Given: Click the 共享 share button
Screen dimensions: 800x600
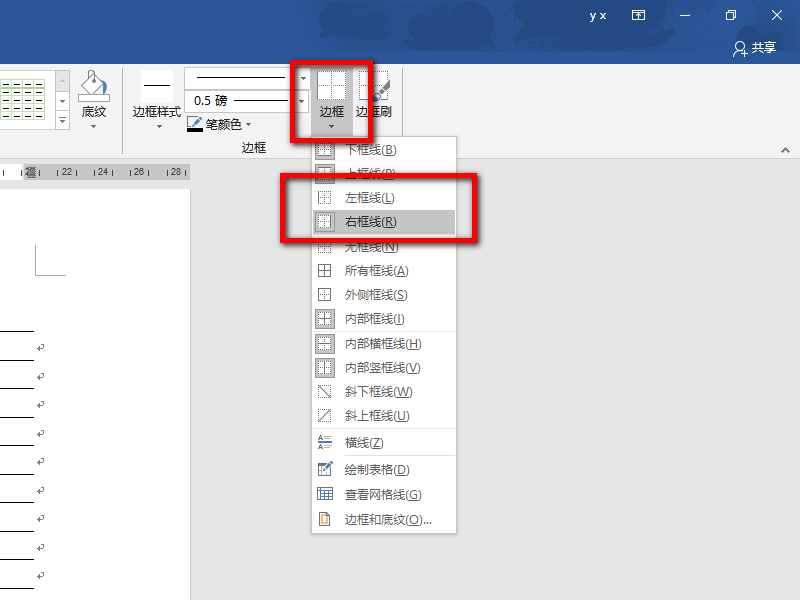Looking at the screenshot, I should pyautogui.click(x=755, y=48).
